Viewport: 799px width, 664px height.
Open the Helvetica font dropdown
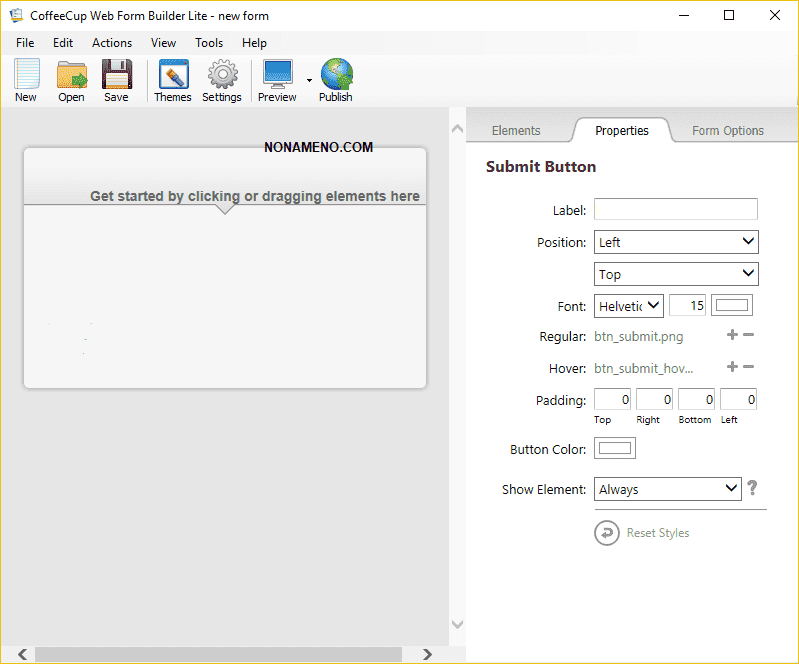click(x=628, y=306)
